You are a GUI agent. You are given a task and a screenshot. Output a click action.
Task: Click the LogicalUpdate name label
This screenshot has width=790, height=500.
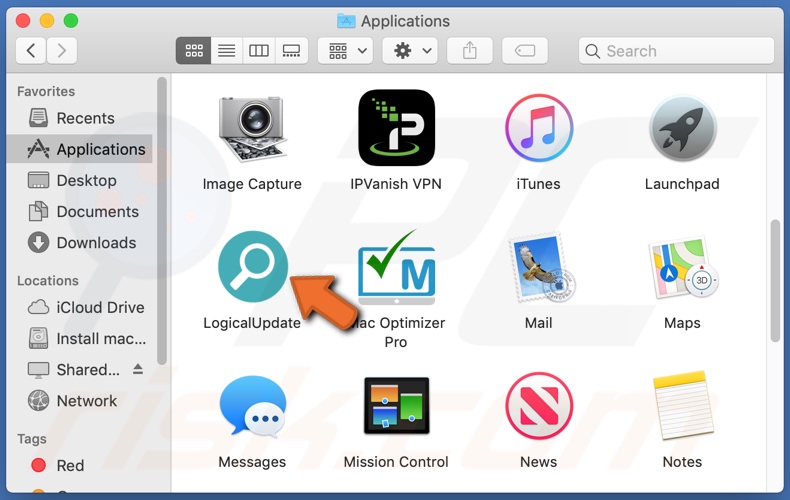(252, 323)
